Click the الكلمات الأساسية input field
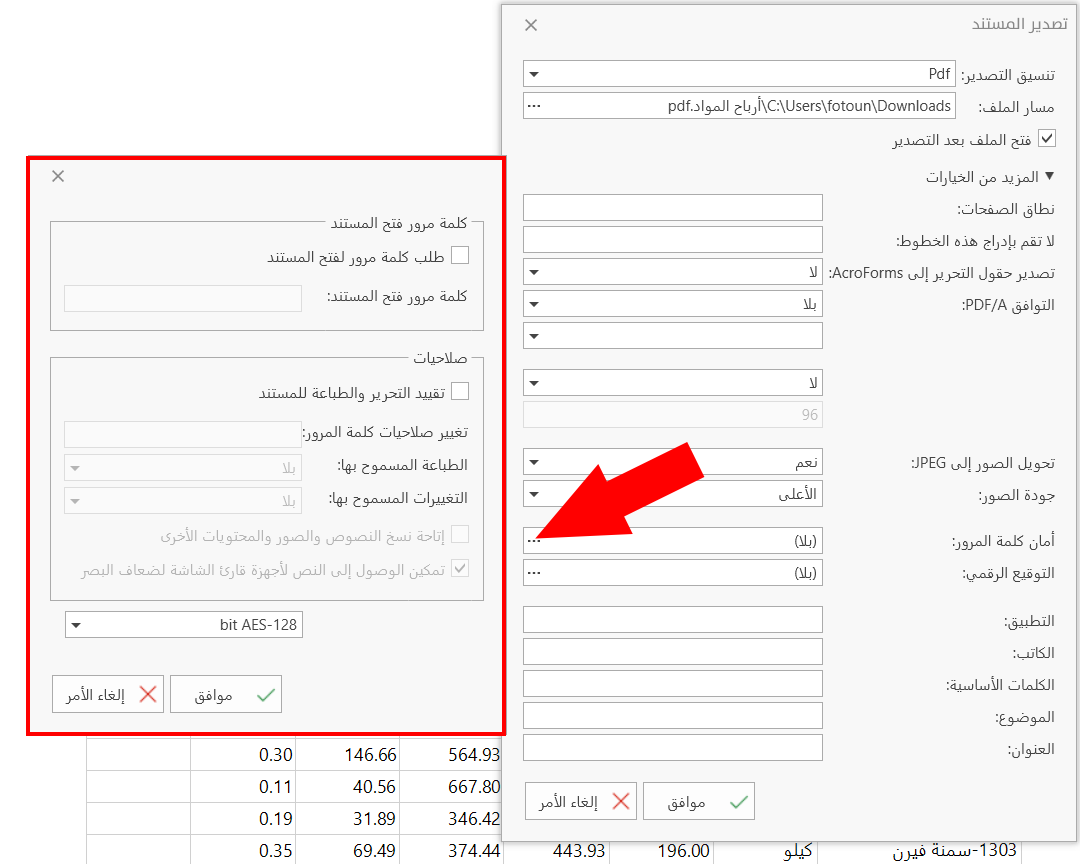This screenshot has width=1080, height=864. tap(673, 683)
